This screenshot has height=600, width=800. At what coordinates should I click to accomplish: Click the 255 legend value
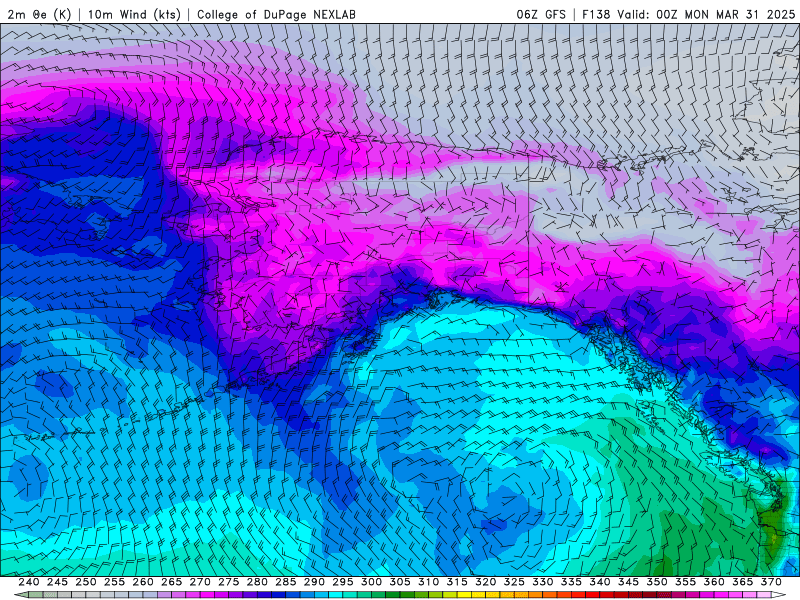(x=114, y=582)
